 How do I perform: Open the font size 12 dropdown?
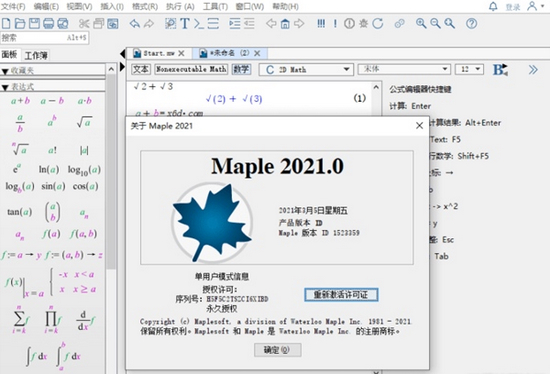click(469, 69)
